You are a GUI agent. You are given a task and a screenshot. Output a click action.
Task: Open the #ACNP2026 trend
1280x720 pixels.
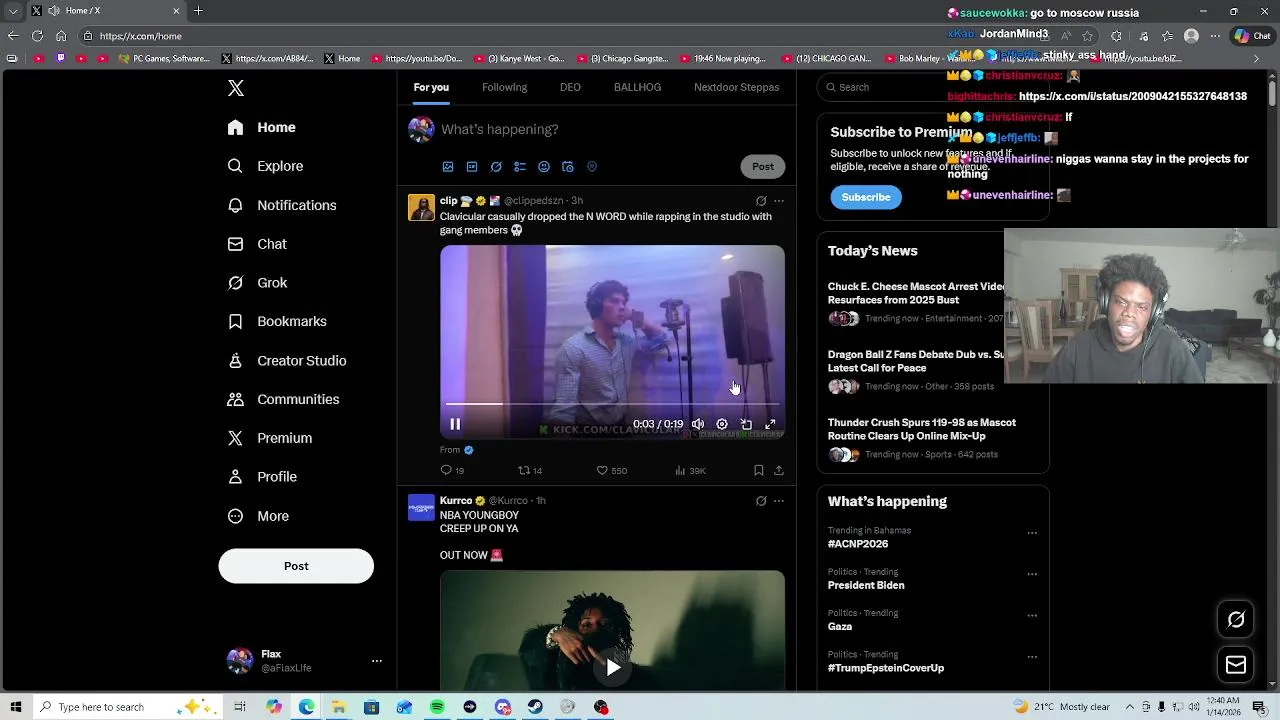click(858, 544)
